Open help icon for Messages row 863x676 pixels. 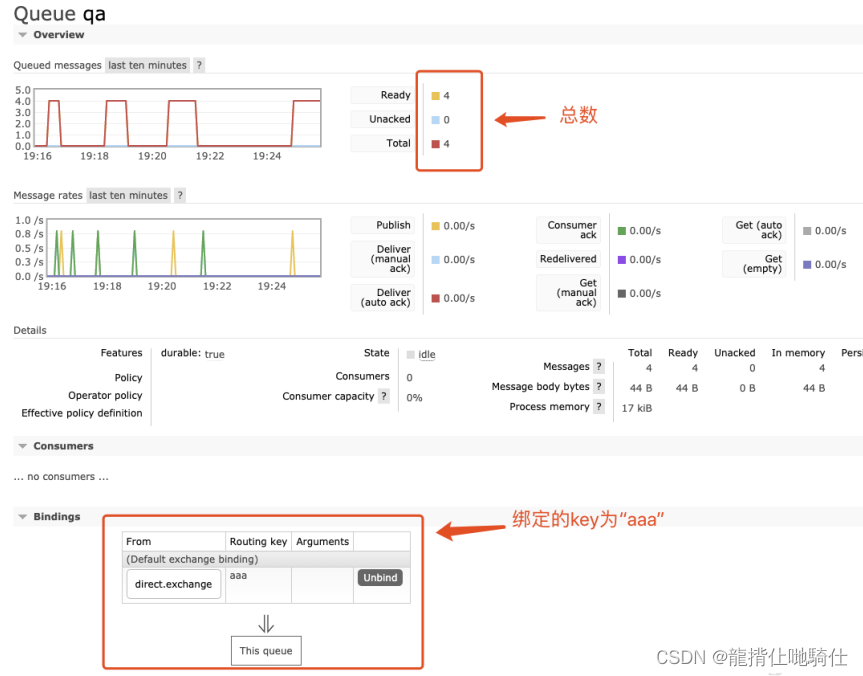[x=599, y=366]
